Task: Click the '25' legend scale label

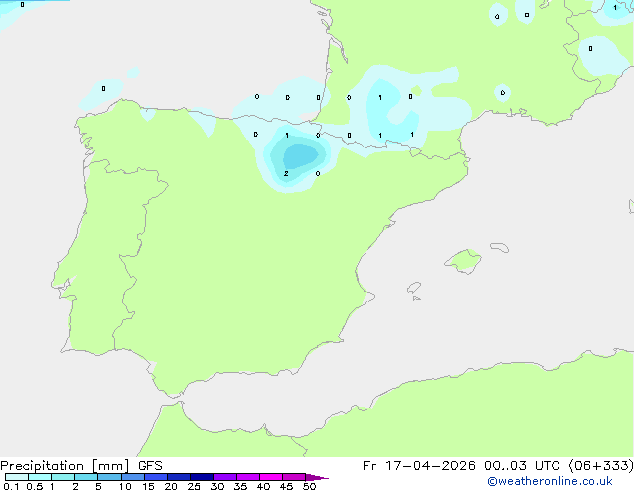Action: (194, 486)
